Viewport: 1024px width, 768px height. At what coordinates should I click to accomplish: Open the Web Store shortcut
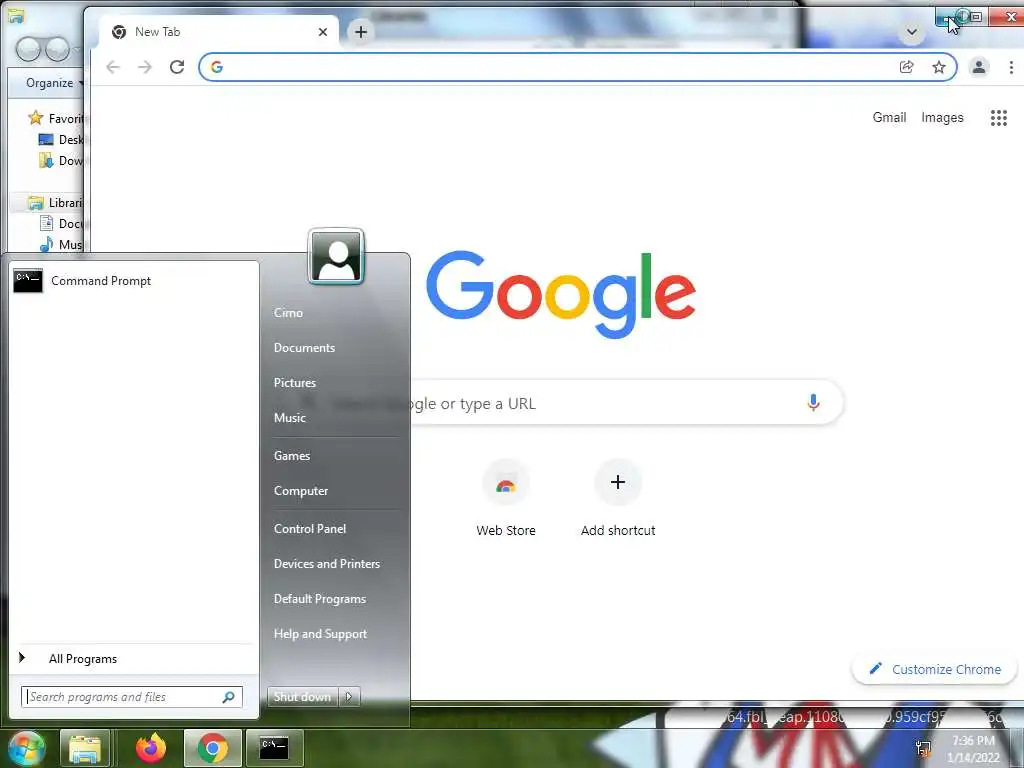pos(505,498)
